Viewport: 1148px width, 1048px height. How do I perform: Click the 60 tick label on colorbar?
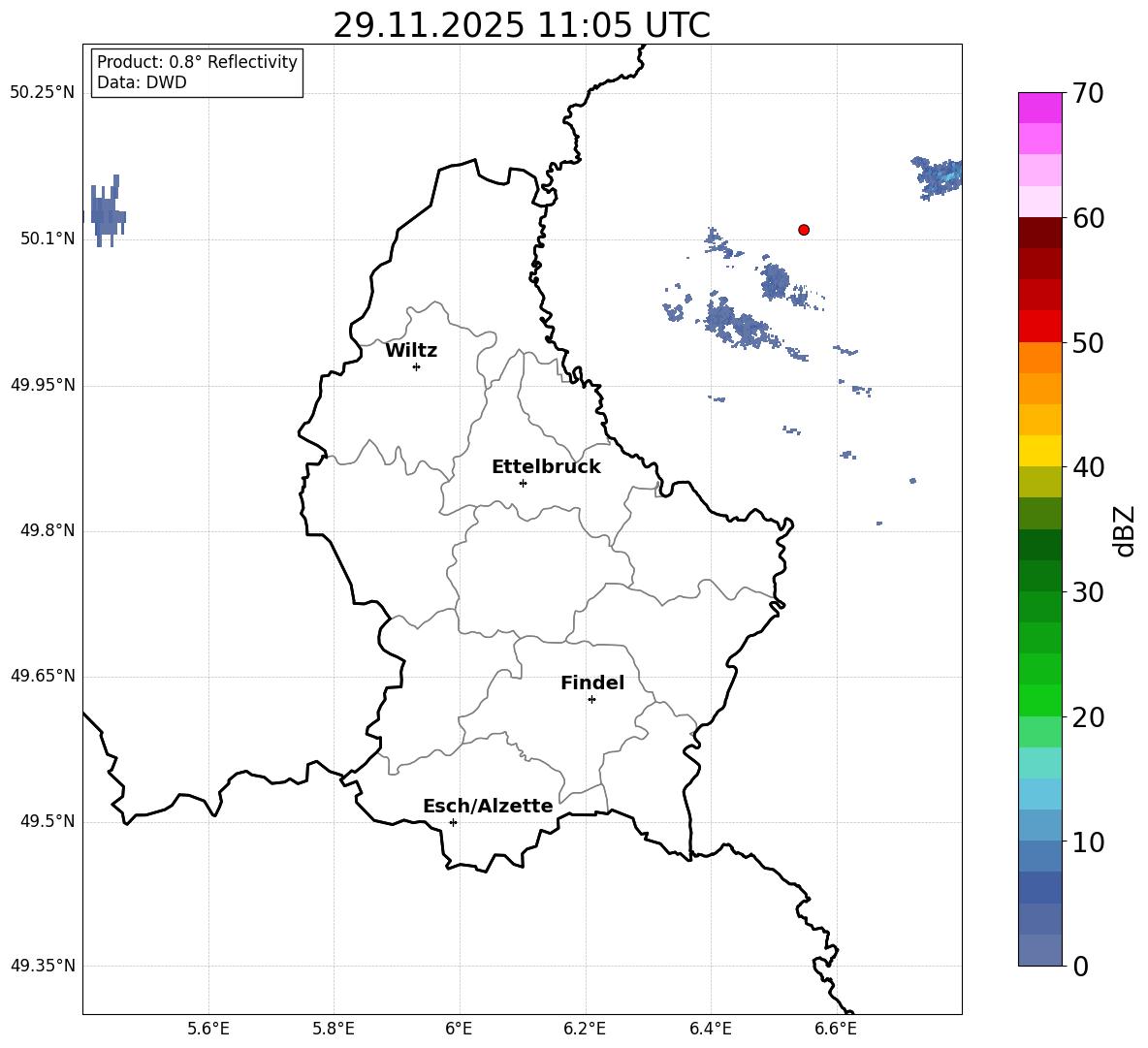(x=1088, y=218)
